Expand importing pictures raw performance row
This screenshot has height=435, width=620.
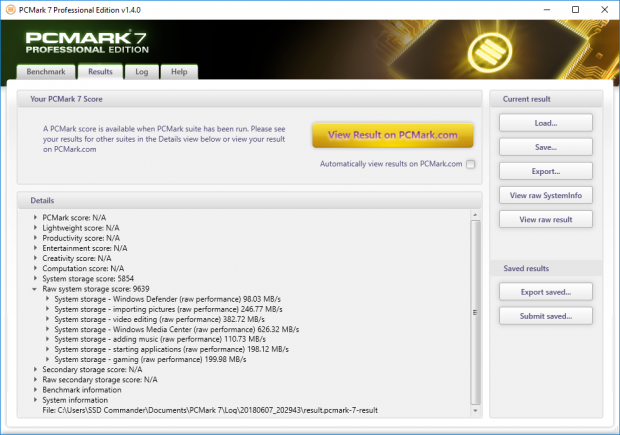tap(47, 309)
